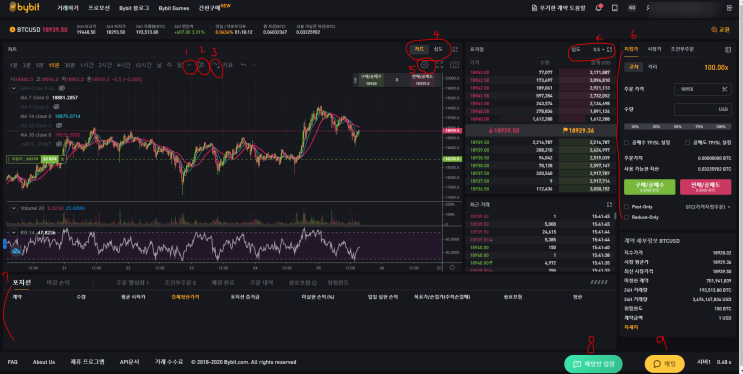Toggle TradingView chart fullscreen

point(439,65)
